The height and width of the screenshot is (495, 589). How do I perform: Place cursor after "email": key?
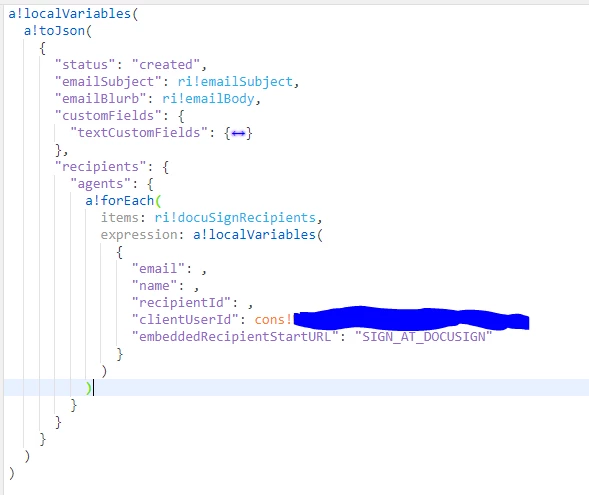[197, 269]
